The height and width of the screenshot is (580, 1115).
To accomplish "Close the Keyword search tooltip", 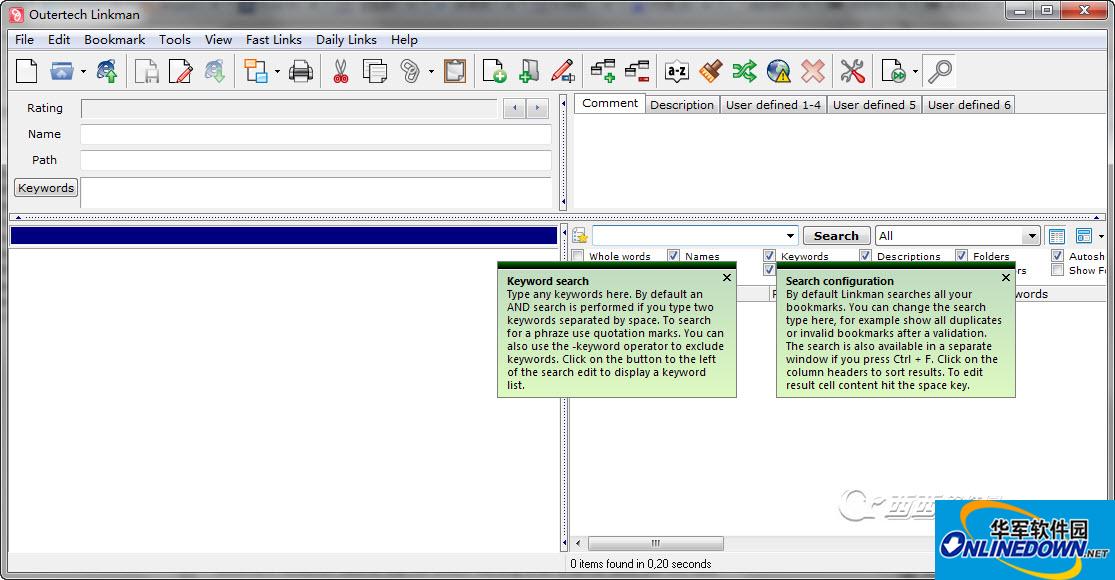I will [x=727, y=278].
